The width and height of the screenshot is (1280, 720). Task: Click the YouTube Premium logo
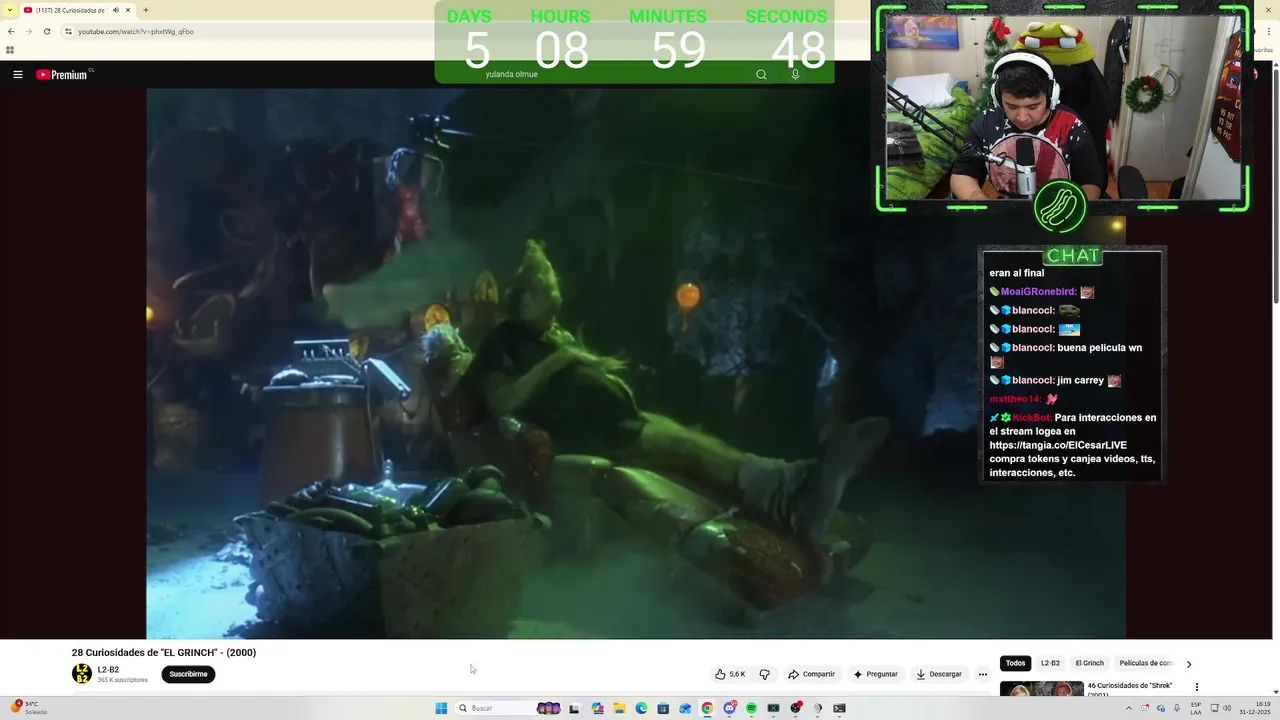pos(64,74)
